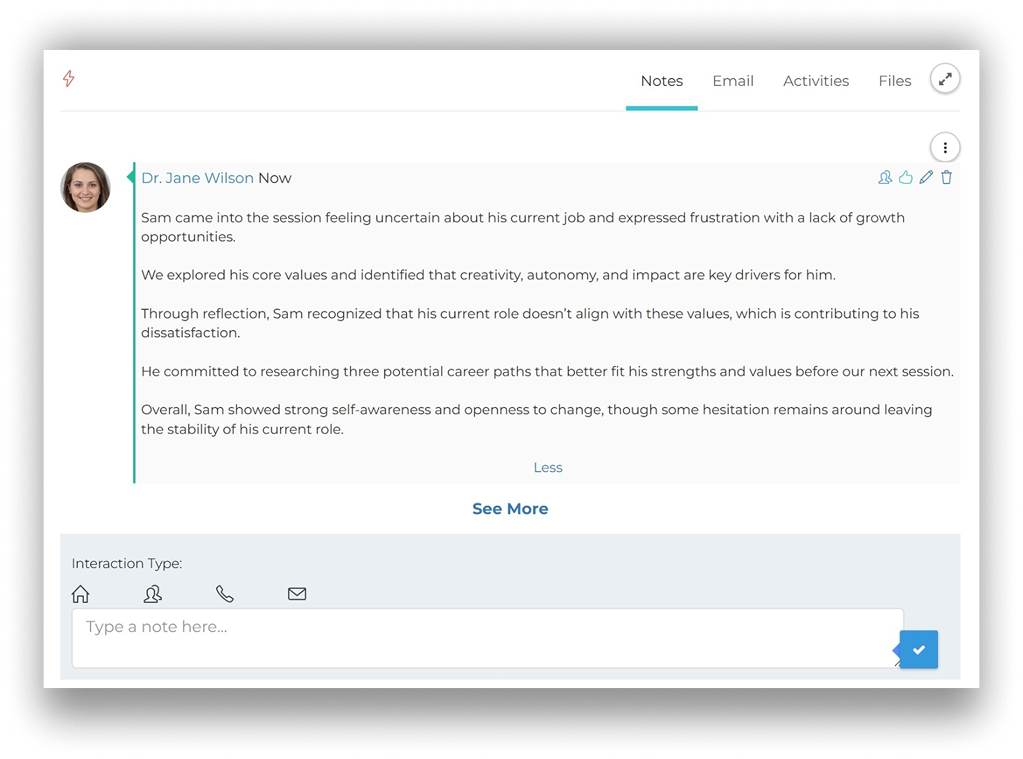Viewport: 1023px width, 759px height.
Task: Open the three-dot options menu
Action: [944, 146]
